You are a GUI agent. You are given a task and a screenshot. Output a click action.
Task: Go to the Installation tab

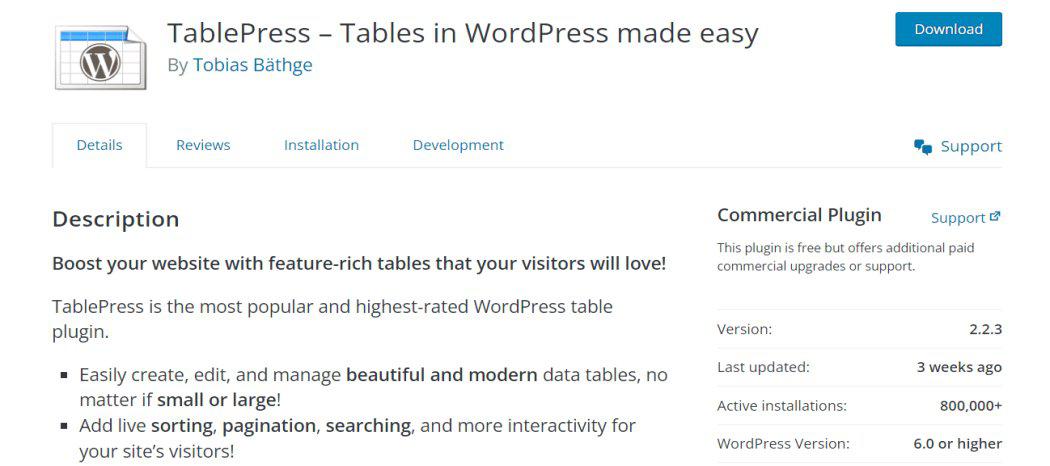(321, 145)
